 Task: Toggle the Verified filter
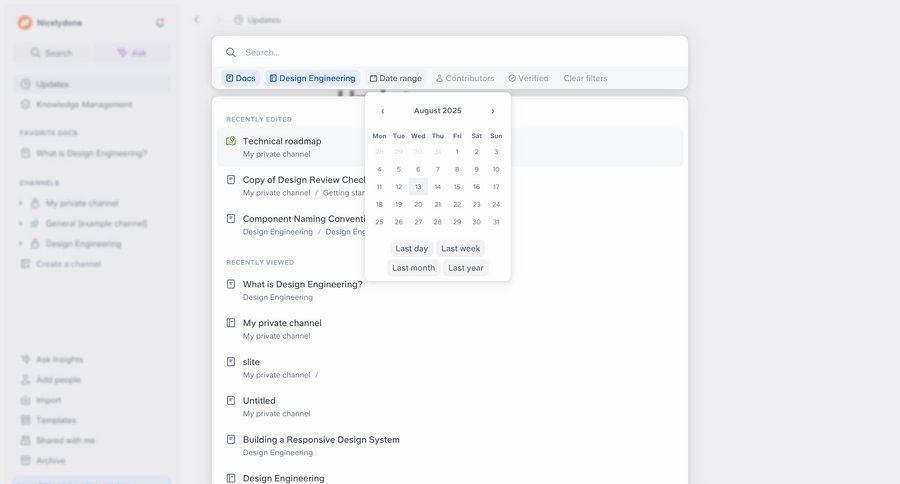528,78
